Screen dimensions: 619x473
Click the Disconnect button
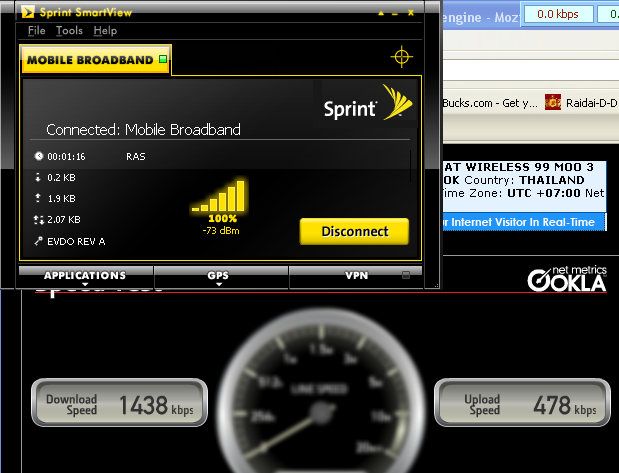pyautogui.click(x=354, y=231)
